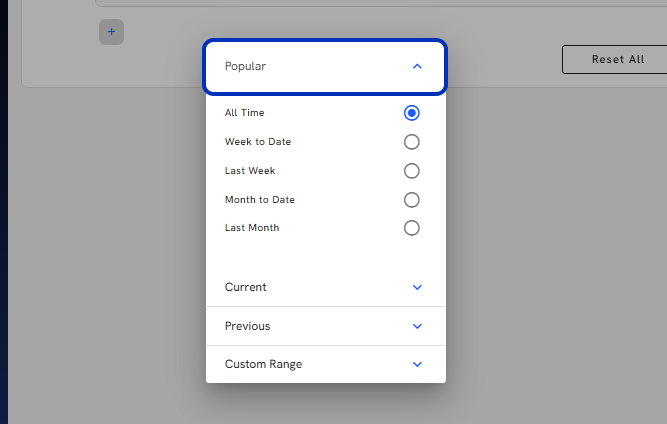
Task: Click the Week to Date label
Action: pos(258,142)
